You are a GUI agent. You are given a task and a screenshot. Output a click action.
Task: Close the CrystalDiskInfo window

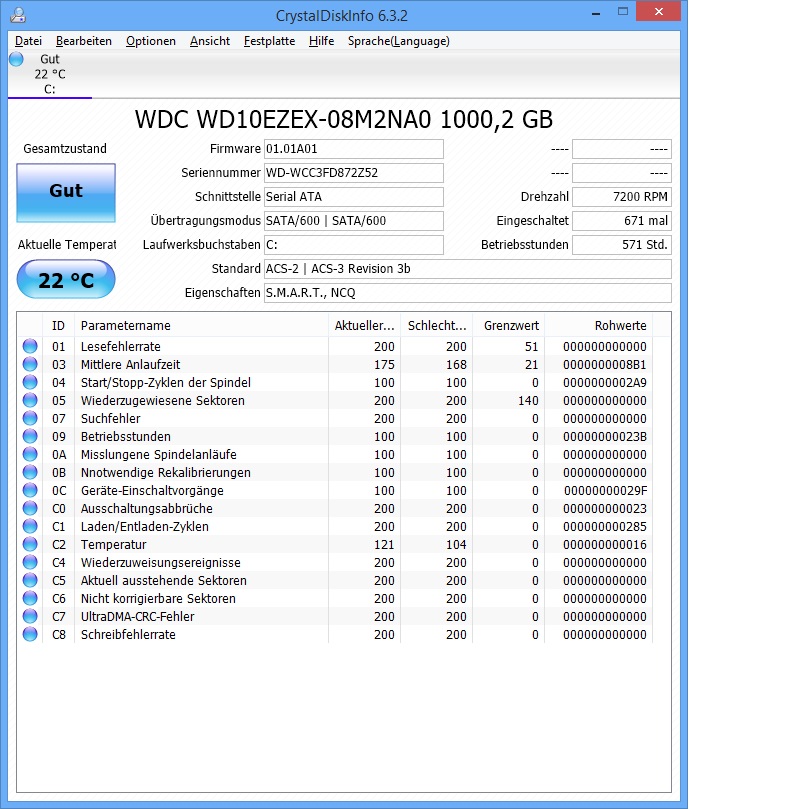(659, 12)
